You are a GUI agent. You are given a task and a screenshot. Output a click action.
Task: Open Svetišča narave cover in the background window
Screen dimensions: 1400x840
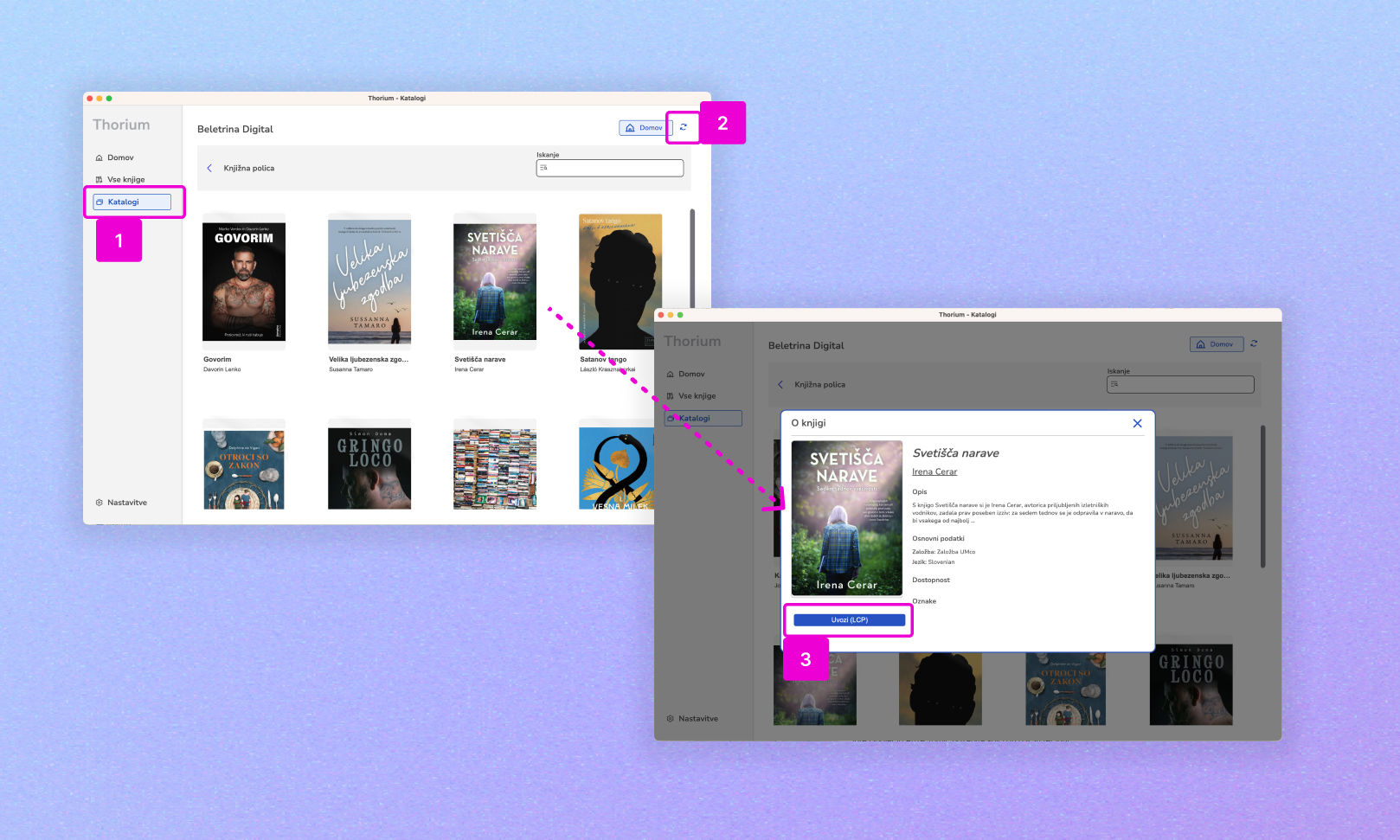tap(495, 282)
